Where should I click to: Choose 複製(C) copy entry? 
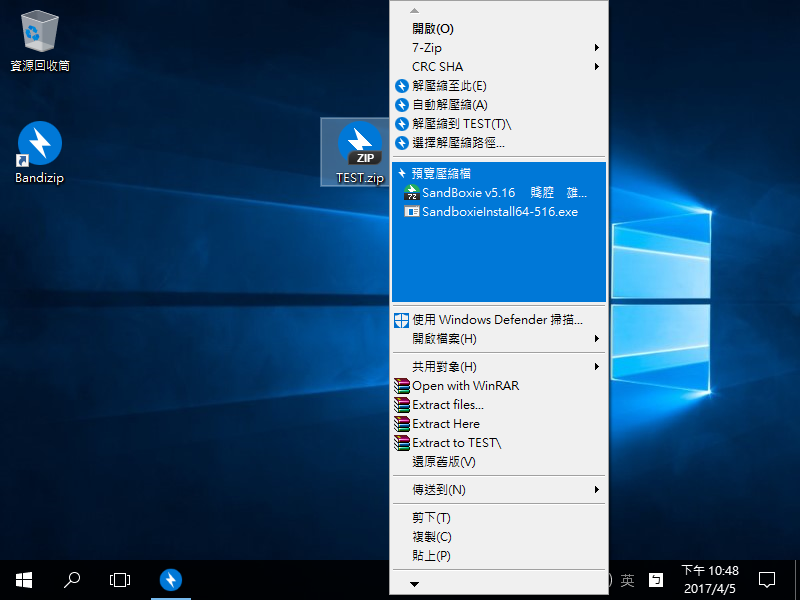(x=499, y=537)
